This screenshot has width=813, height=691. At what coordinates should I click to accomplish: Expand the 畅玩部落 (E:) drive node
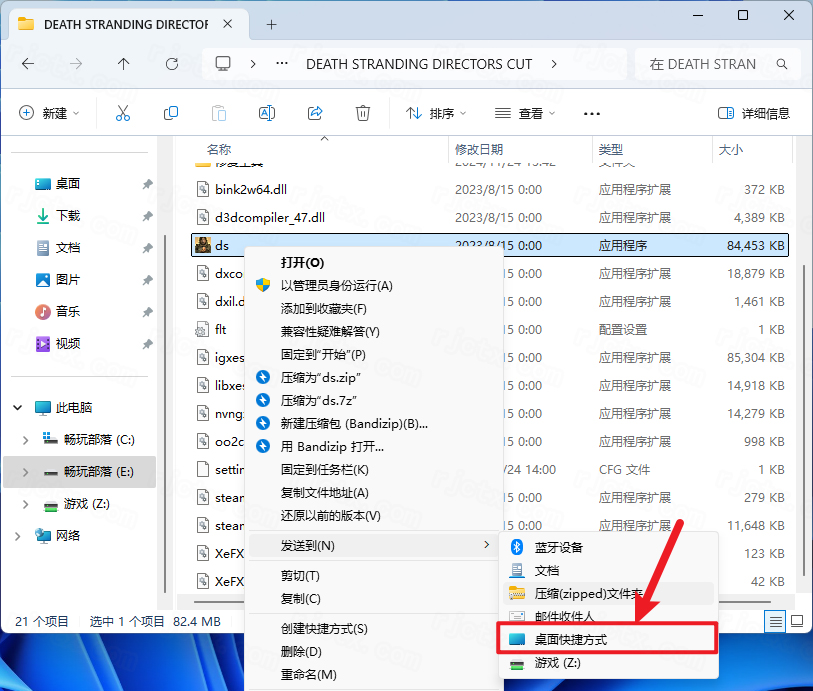coord(25,472)
